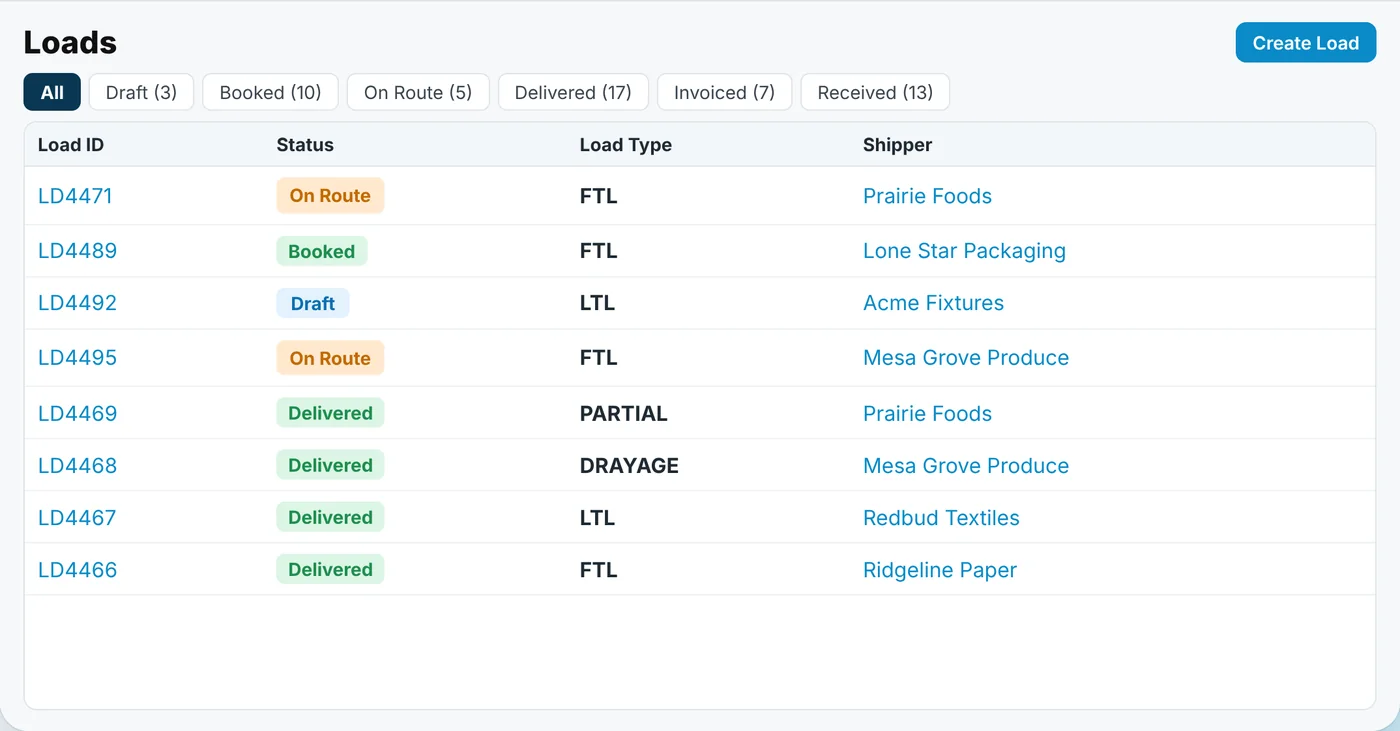The height and width of the screenshot is (731, 1400).
Task: Select the Received (13) tab
Action: click(x=875, y=92)
